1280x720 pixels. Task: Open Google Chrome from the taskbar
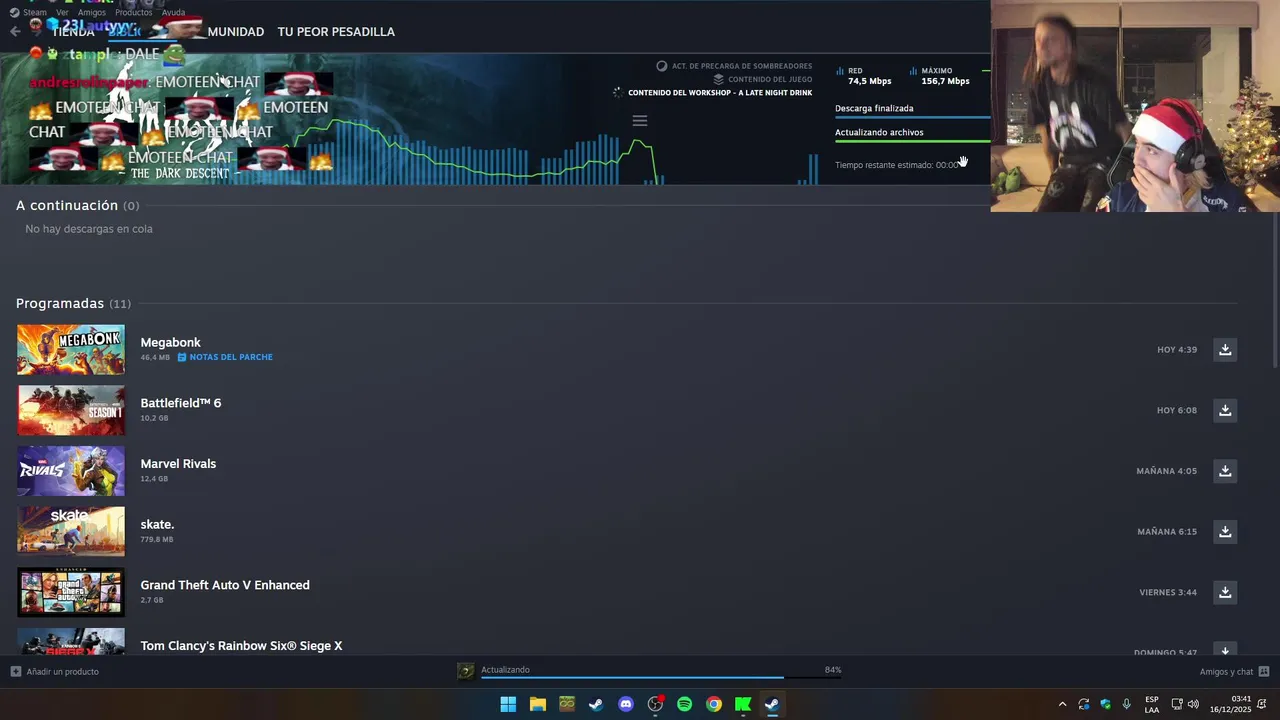tap(713, 704)
